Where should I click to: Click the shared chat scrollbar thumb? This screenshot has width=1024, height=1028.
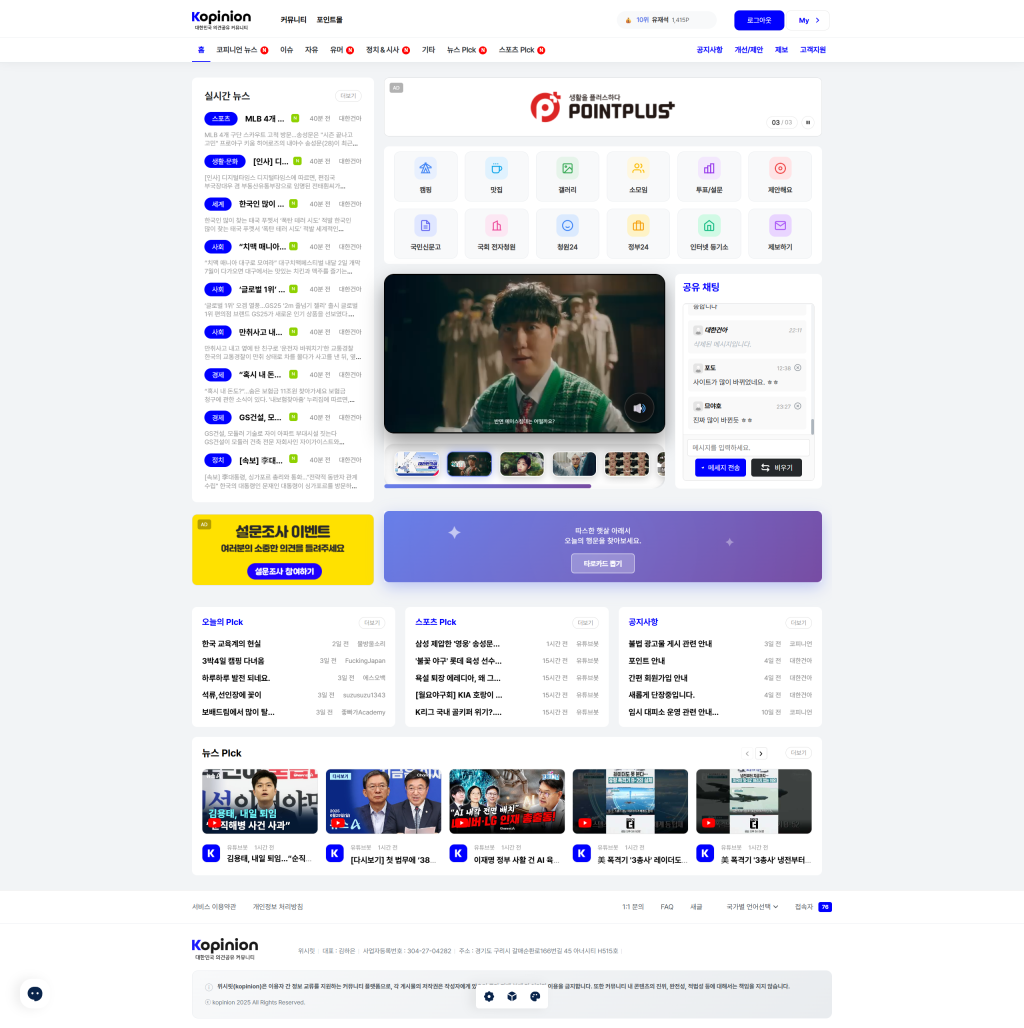[812, 427]
